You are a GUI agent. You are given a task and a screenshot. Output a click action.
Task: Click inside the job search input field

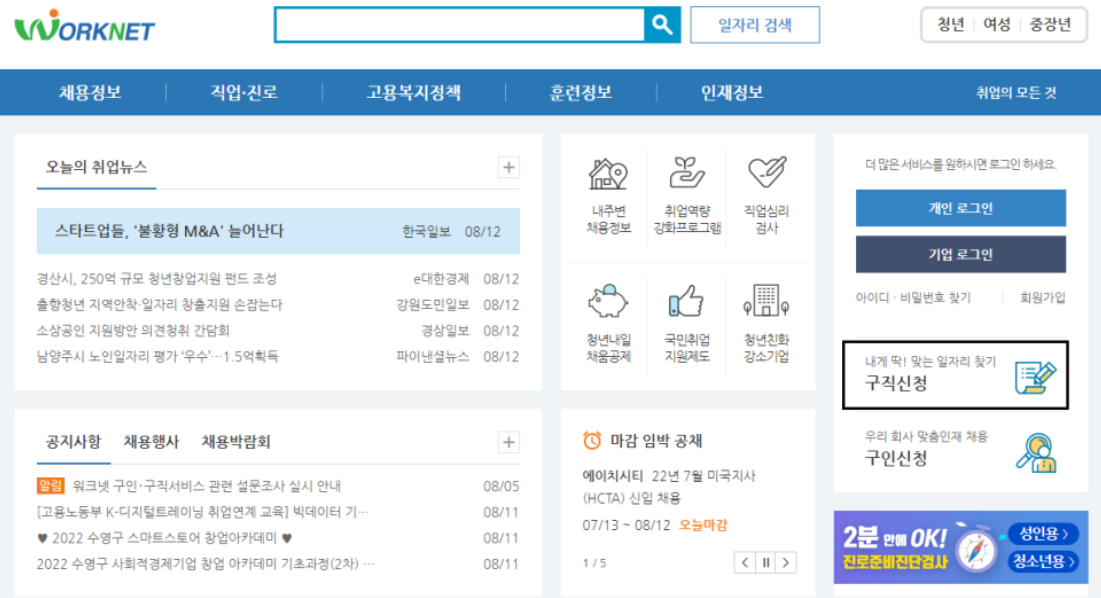pos(460,24)
